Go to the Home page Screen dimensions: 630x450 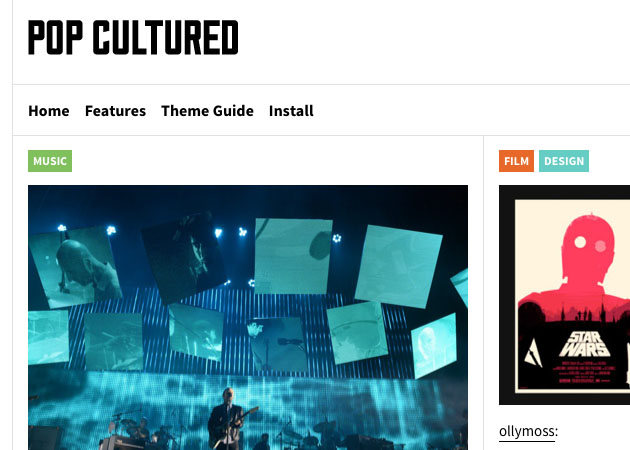point(49,111)
